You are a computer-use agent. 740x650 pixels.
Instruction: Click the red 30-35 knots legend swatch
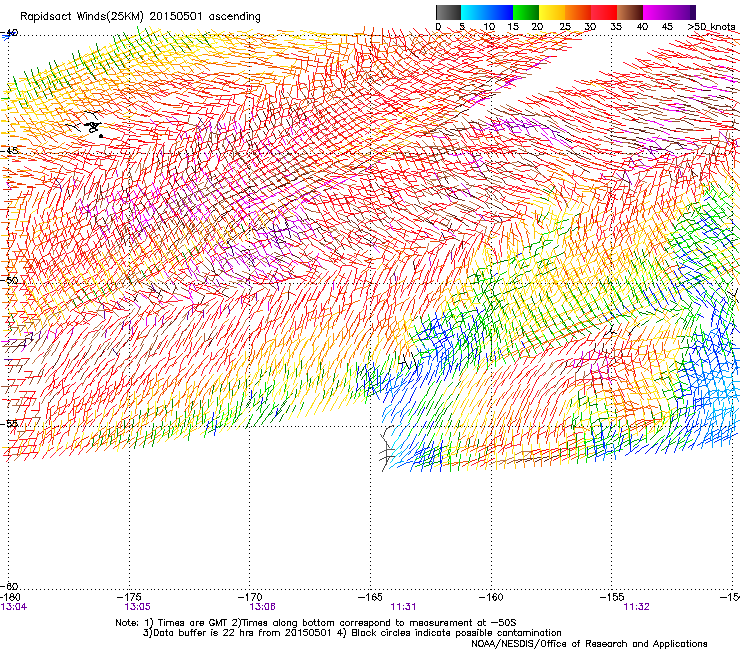(604, 12)
